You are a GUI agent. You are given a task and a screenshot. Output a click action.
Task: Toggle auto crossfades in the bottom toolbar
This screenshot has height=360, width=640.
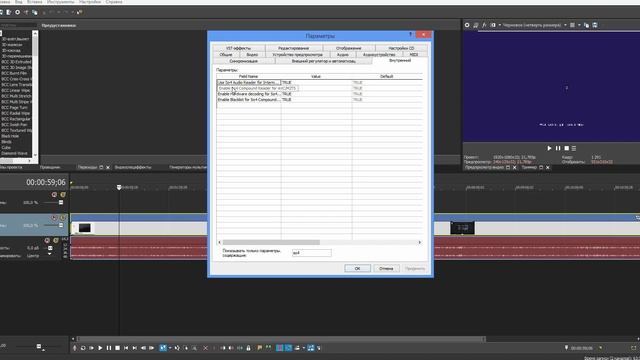[x=288, y=348]
